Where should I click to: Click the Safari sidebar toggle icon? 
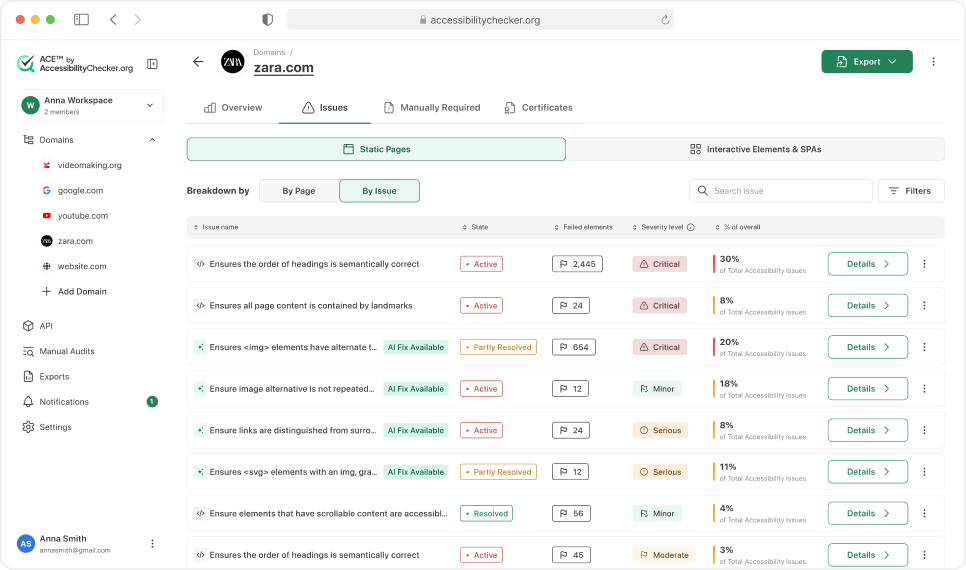81,20
